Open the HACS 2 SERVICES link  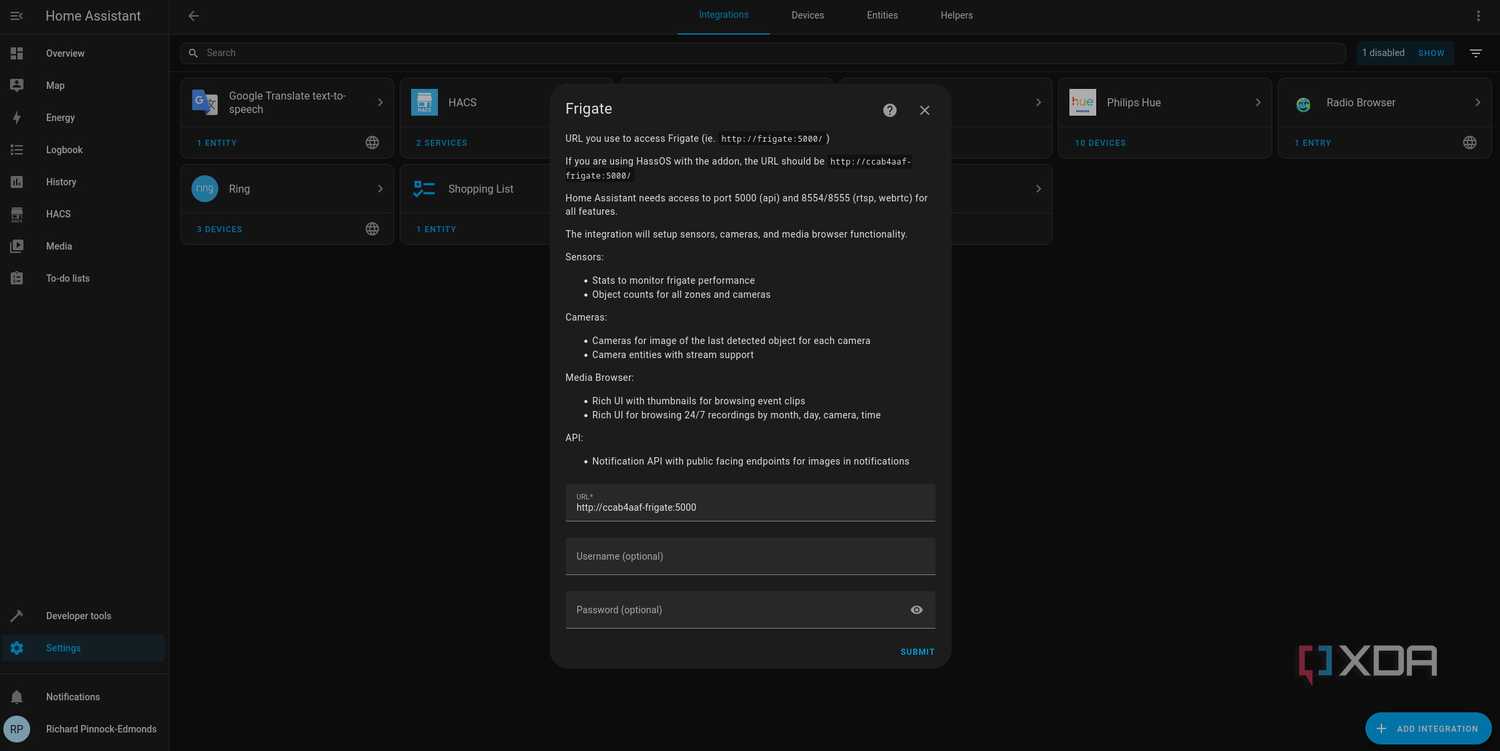(x=442, y=143)
